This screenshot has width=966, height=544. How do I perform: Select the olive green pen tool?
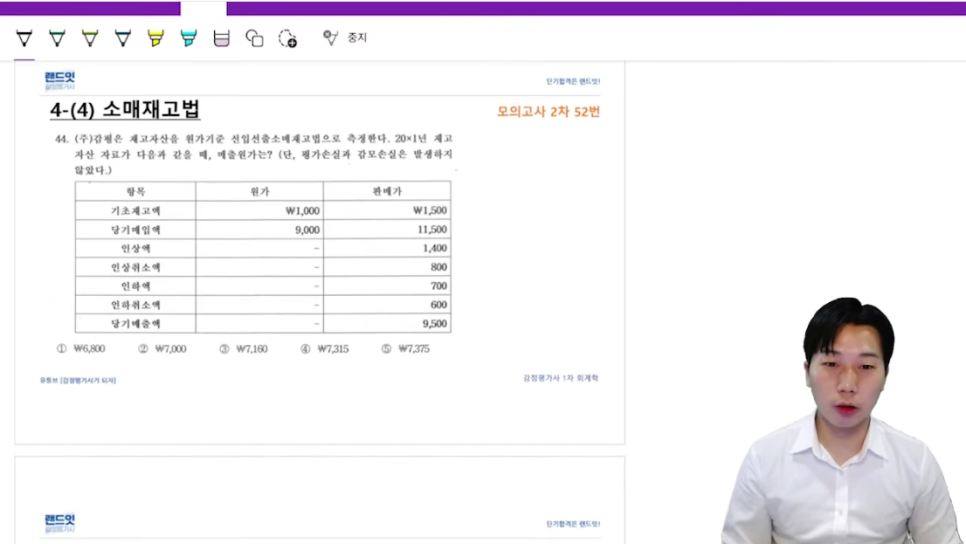coord(90,38)
